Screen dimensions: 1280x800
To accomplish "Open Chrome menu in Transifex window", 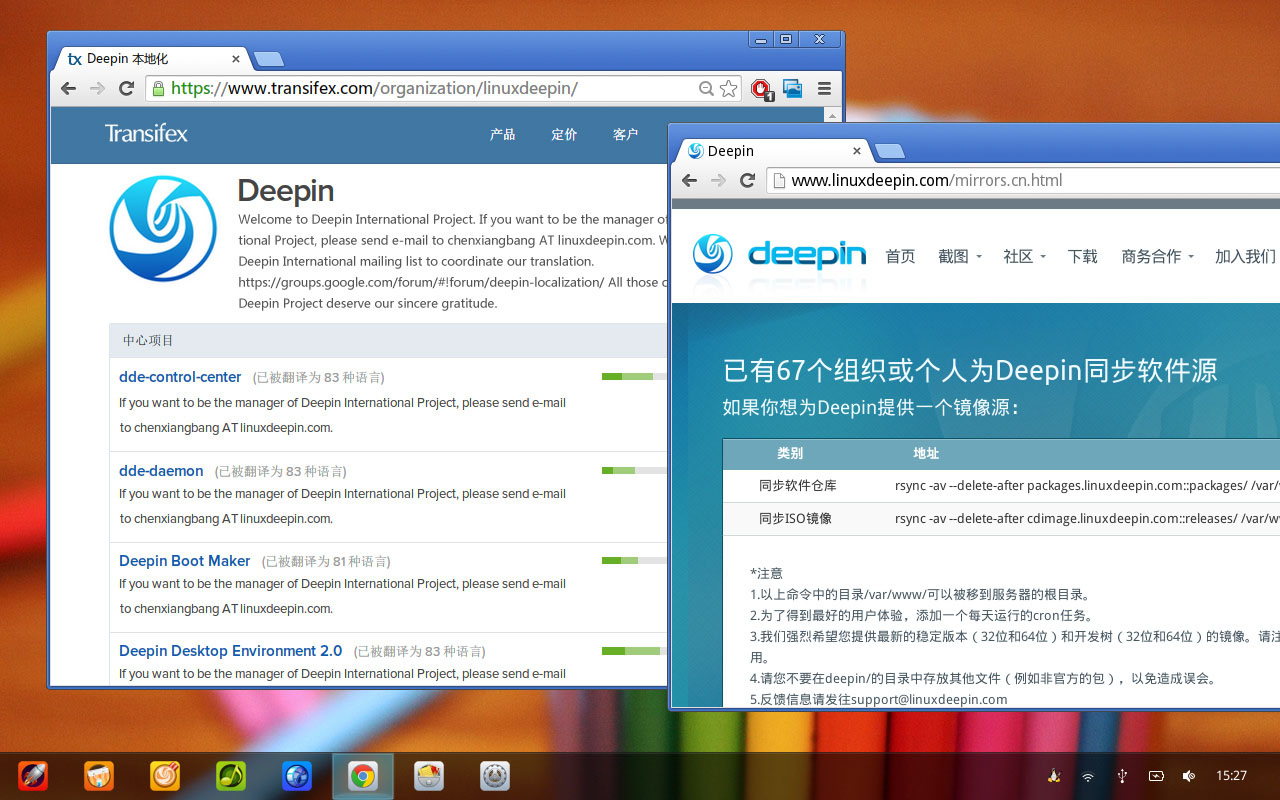I will [x=824, y=88].
